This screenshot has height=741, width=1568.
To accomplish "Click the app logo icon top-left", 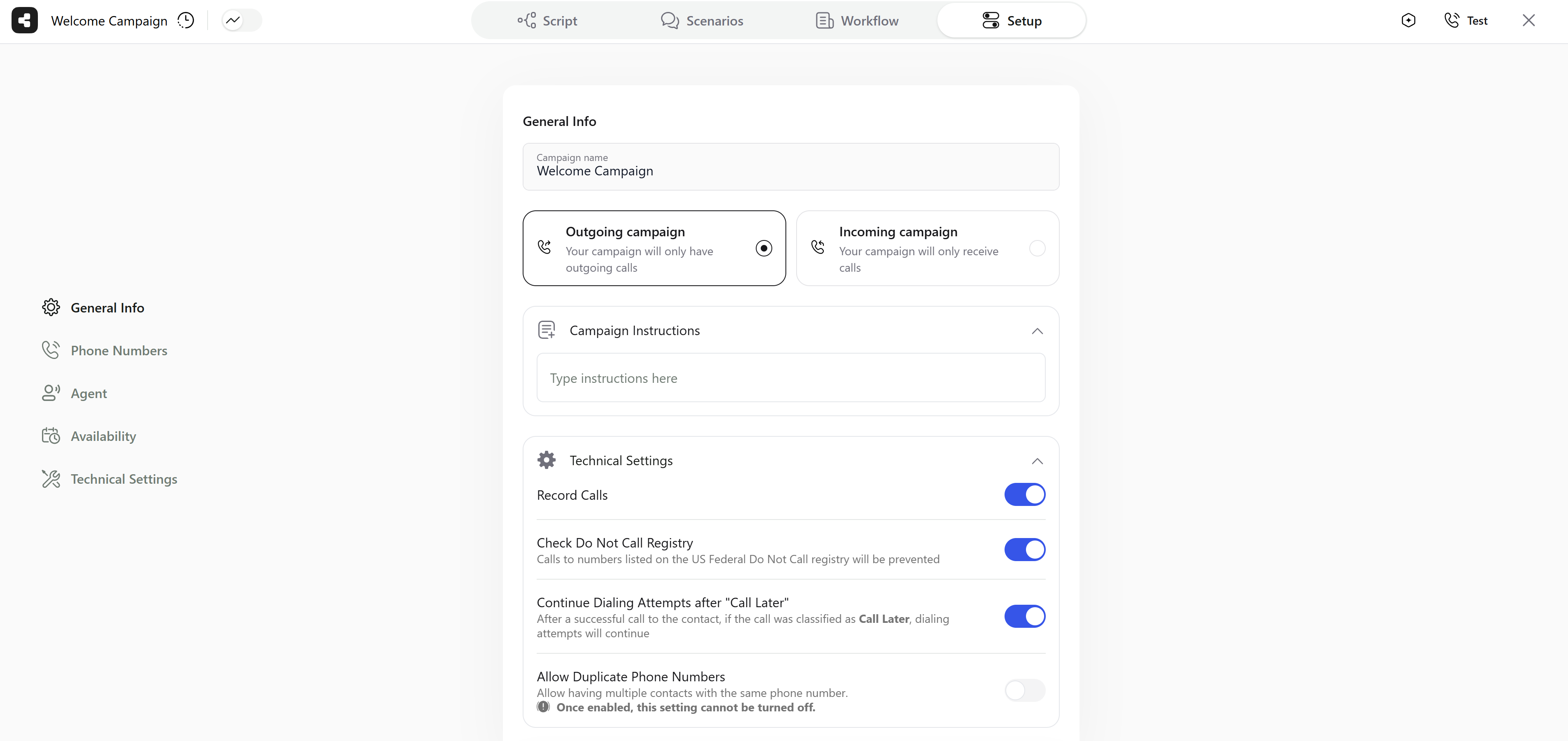I will 24,20.
